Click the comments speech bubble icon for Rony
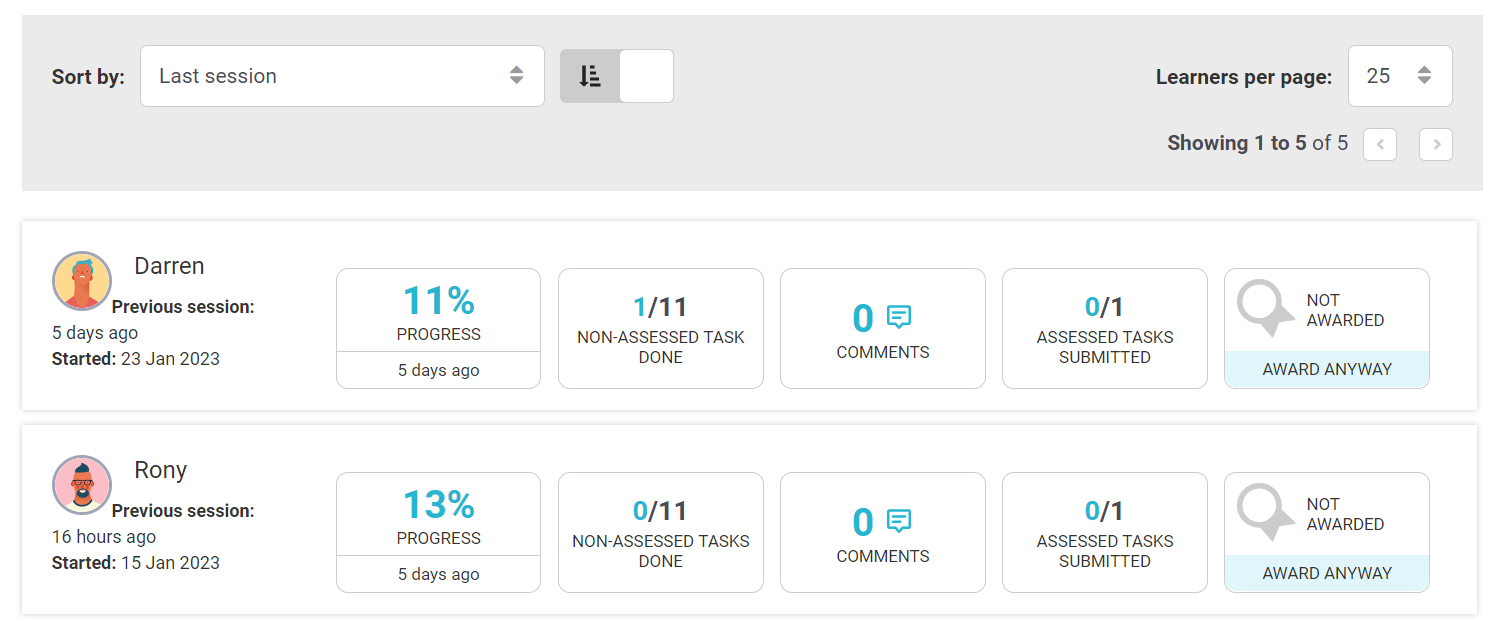This screenshot has width=1488, height=622. coord(899,521)
